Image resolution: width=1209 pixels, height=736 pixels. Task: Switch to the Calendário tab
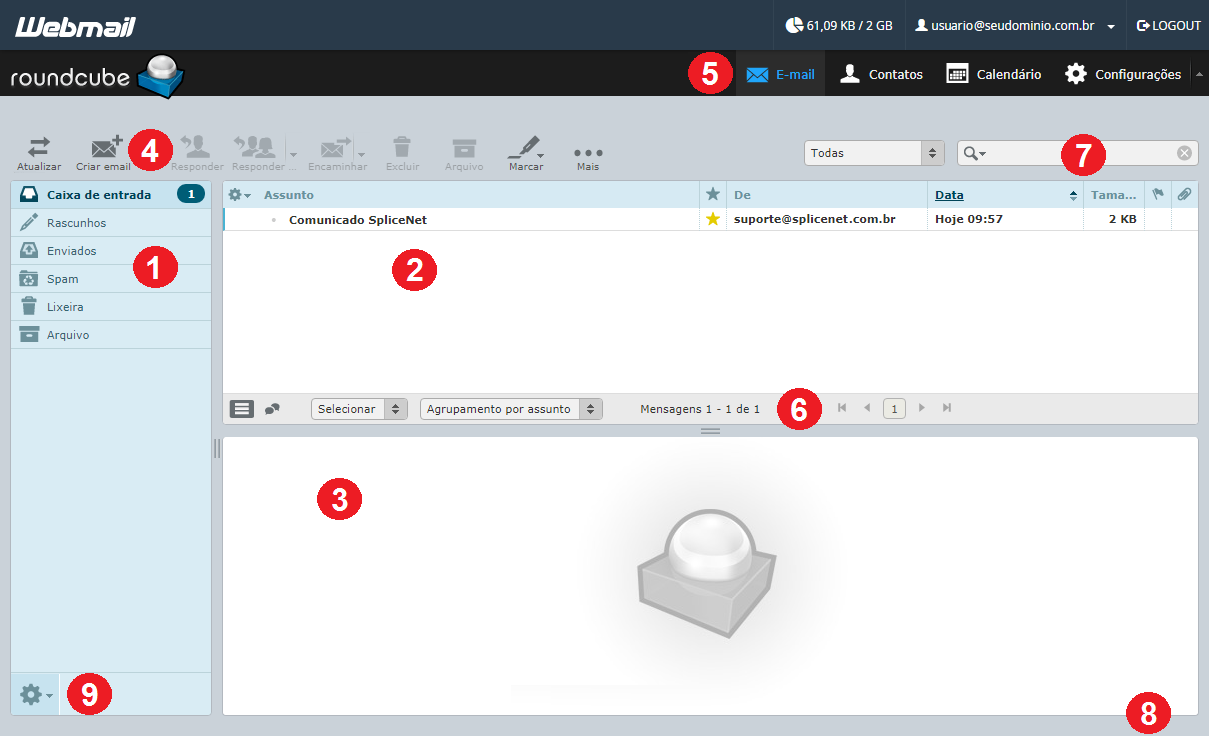(x=994, y=74)
